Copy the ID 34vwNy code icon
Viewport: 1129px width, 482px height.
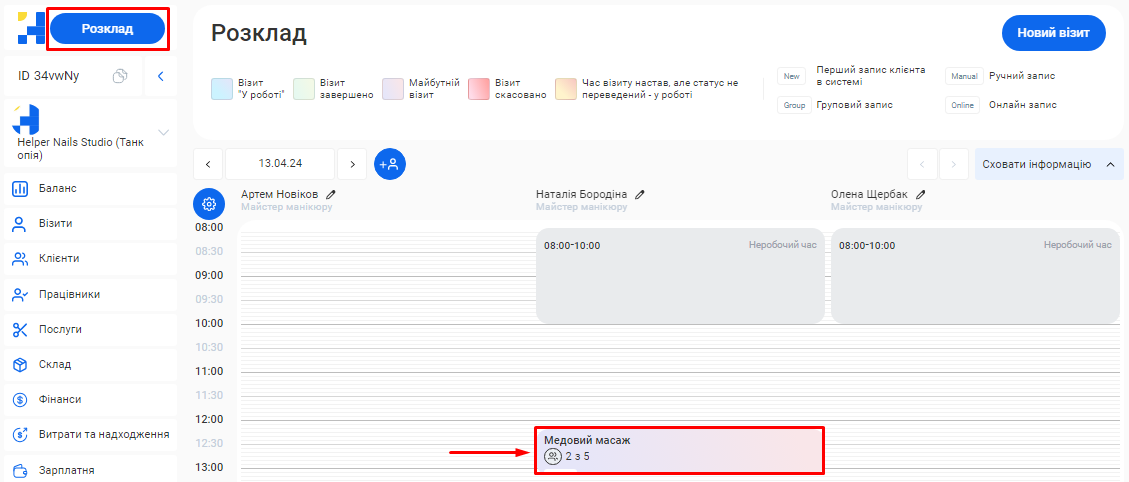tap(120, 76)
